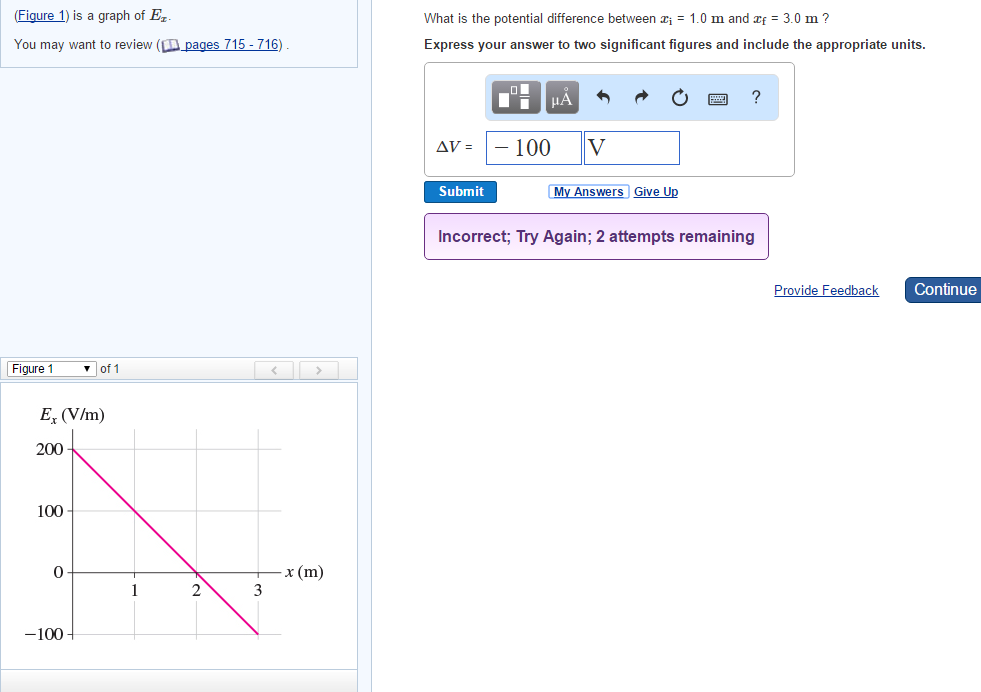The width and height of the screenshot is (981, 692).
Task: Click the answer value field showing −100
Action: click(x=534, y=148)
